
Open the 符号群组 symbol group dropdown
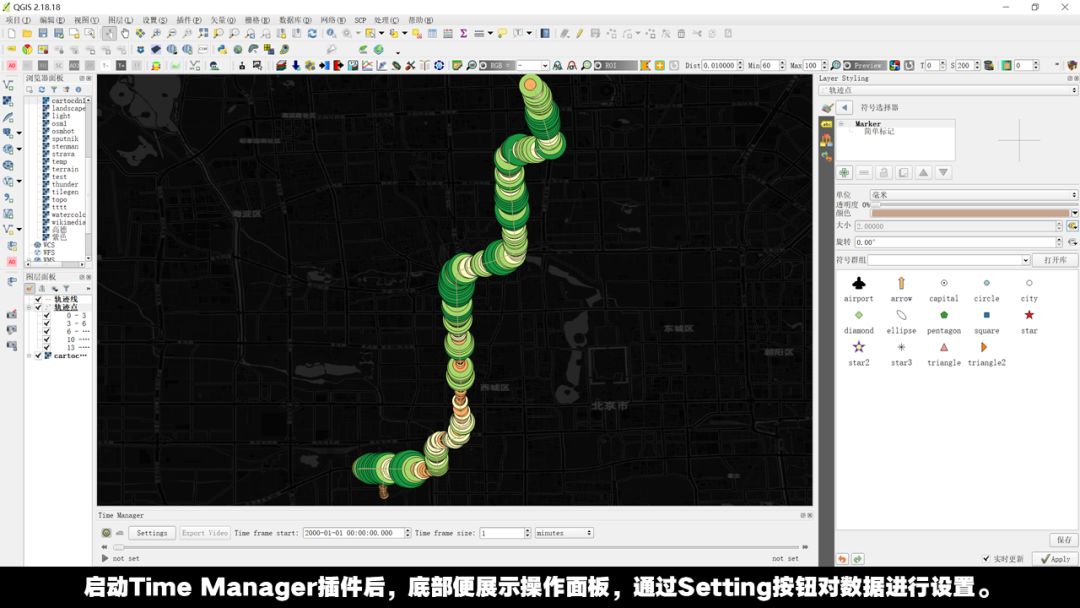[948, 260]
